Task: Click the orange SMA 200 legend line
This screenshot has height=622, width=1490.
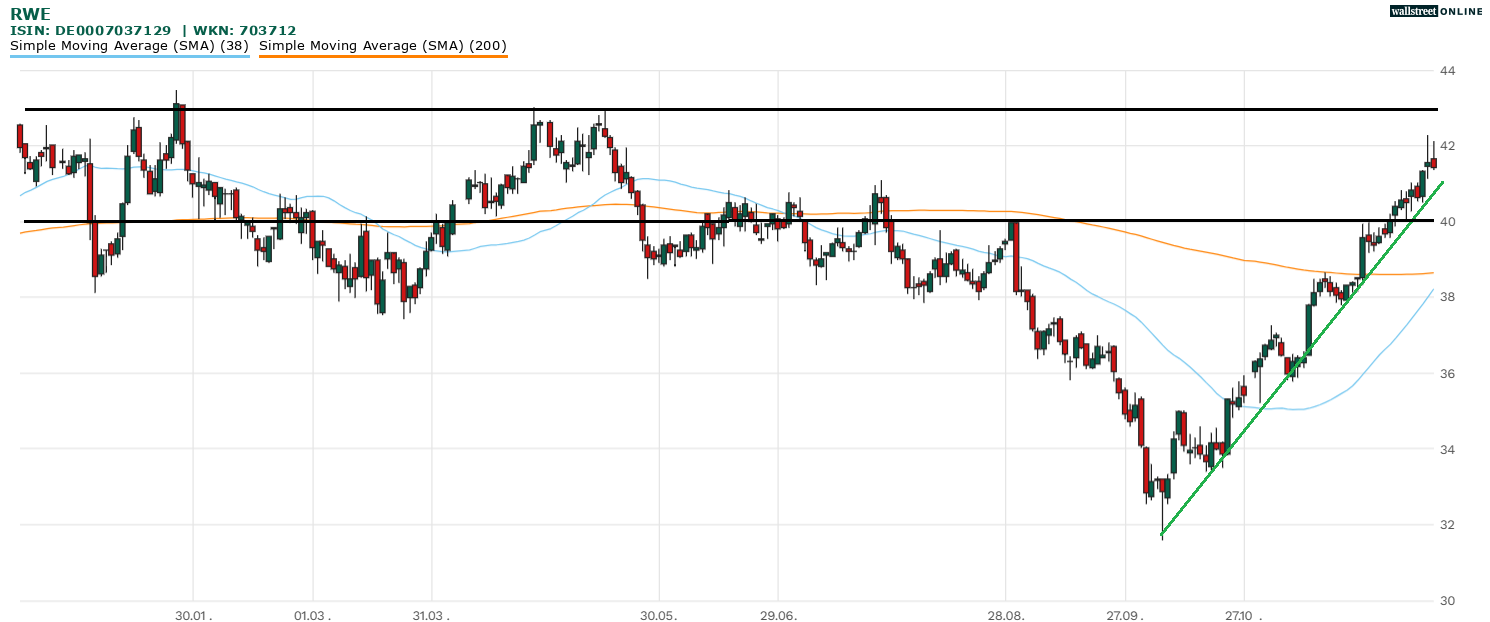Action: click(x=383, y=57)
